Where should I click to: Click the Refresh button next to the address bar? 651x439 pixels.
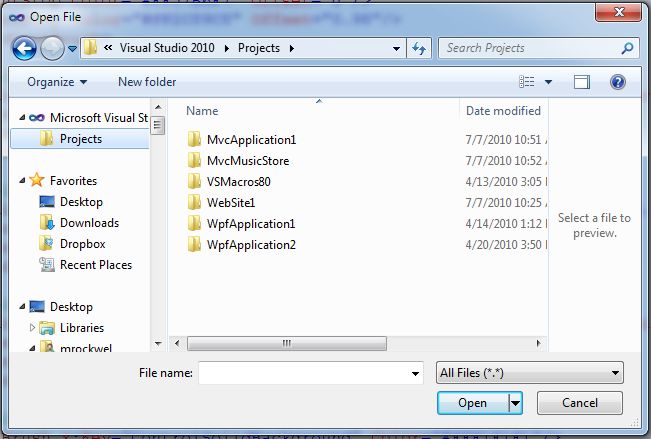click(x=419, y=49)
